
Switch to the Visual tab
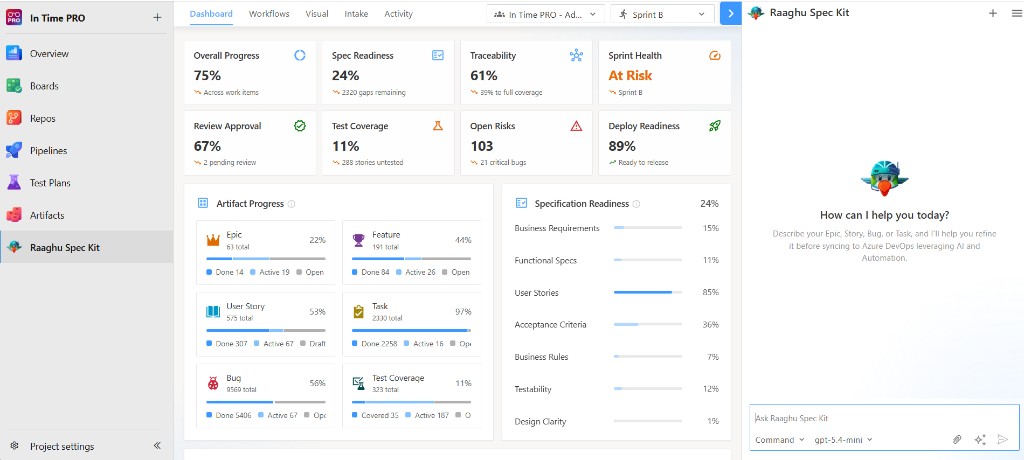317,14
